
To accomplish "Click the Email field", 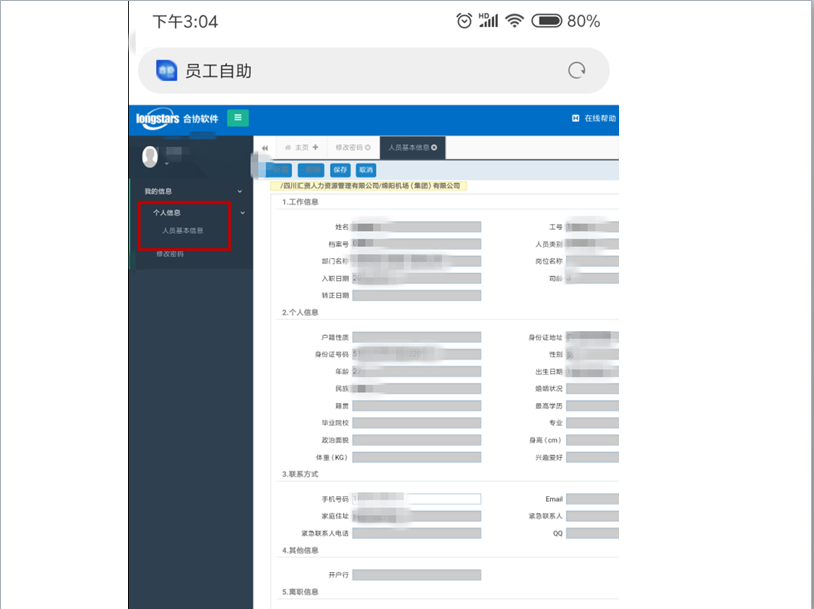I will coord(592,499).
